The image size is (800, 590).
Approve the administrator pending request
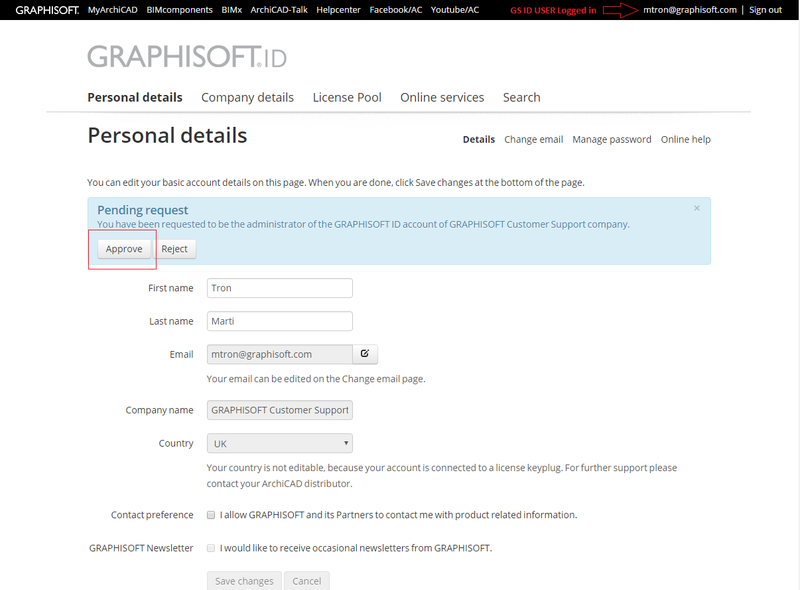[122, 248]
